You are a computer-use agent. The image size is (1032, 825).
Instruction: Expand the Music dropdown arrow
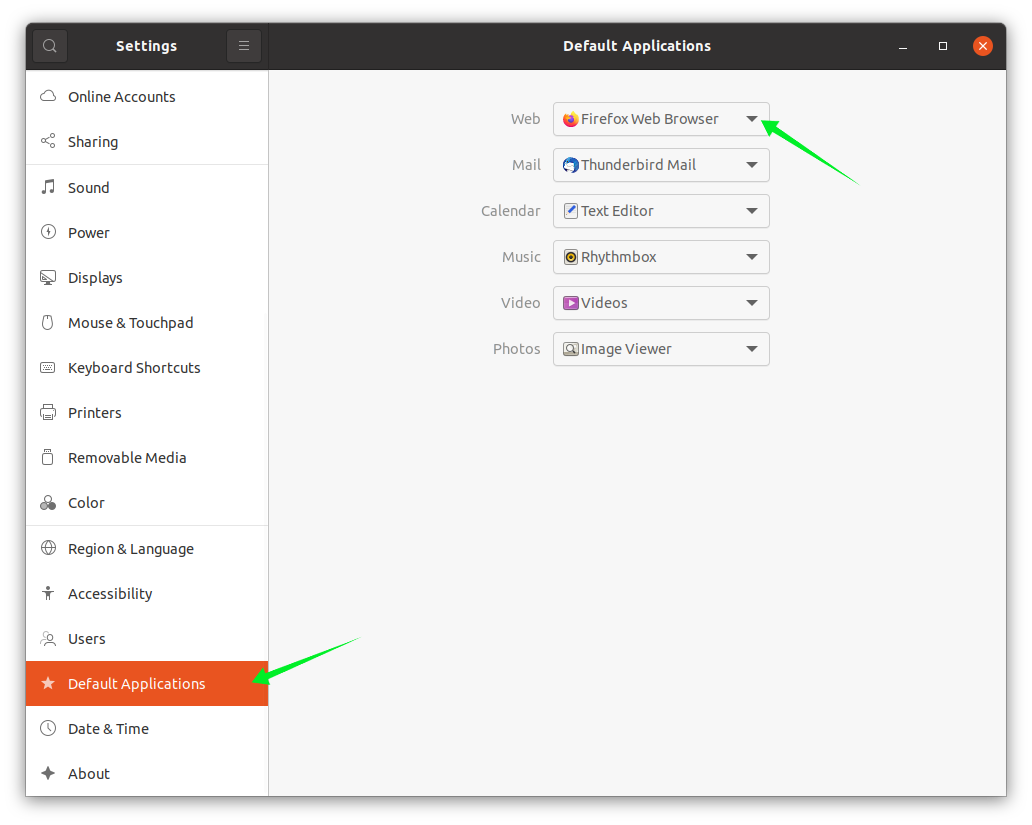tap(752, 257)
